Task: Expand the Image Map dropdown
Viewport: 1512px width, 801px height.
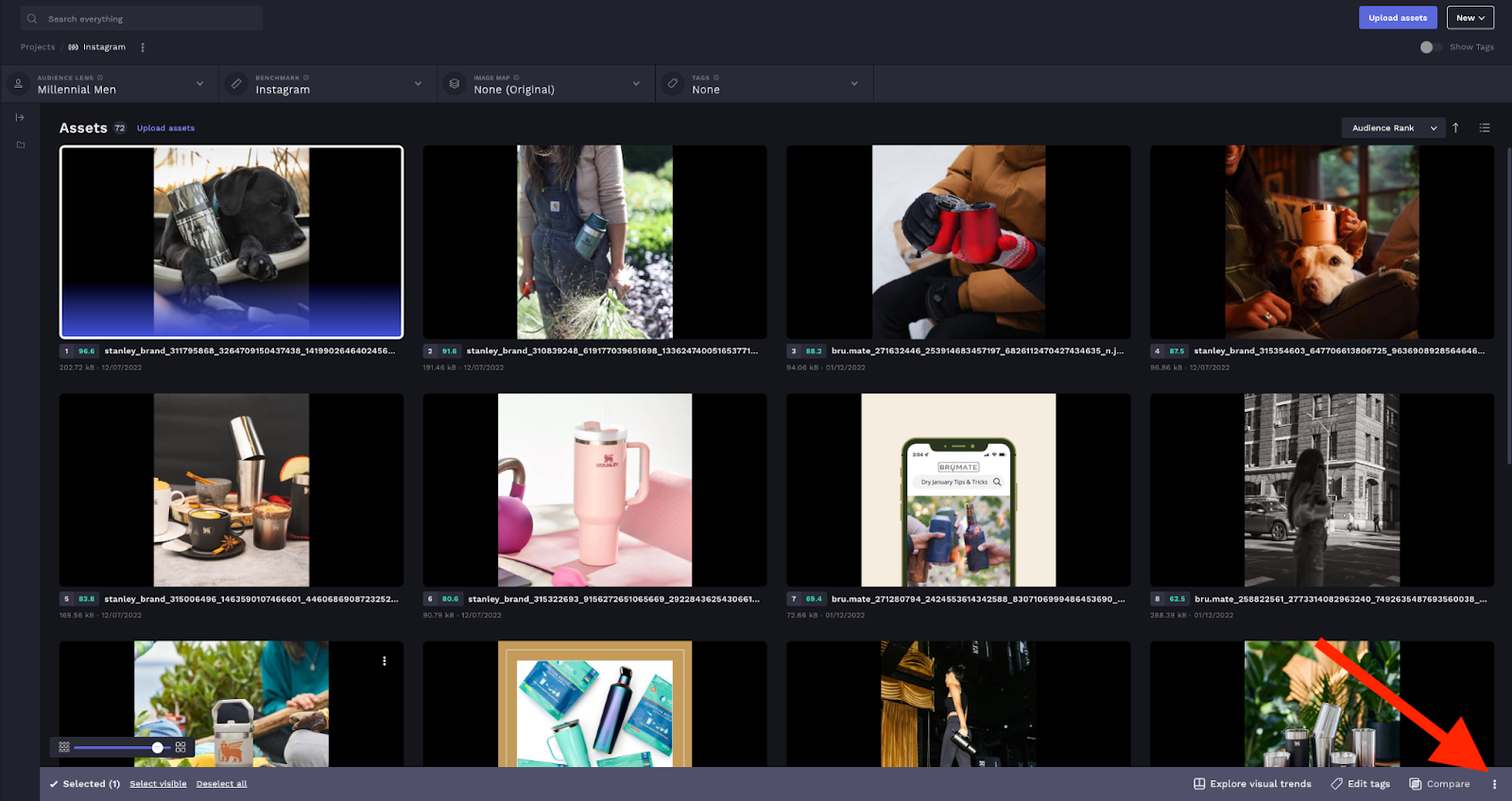Action: 636,84
